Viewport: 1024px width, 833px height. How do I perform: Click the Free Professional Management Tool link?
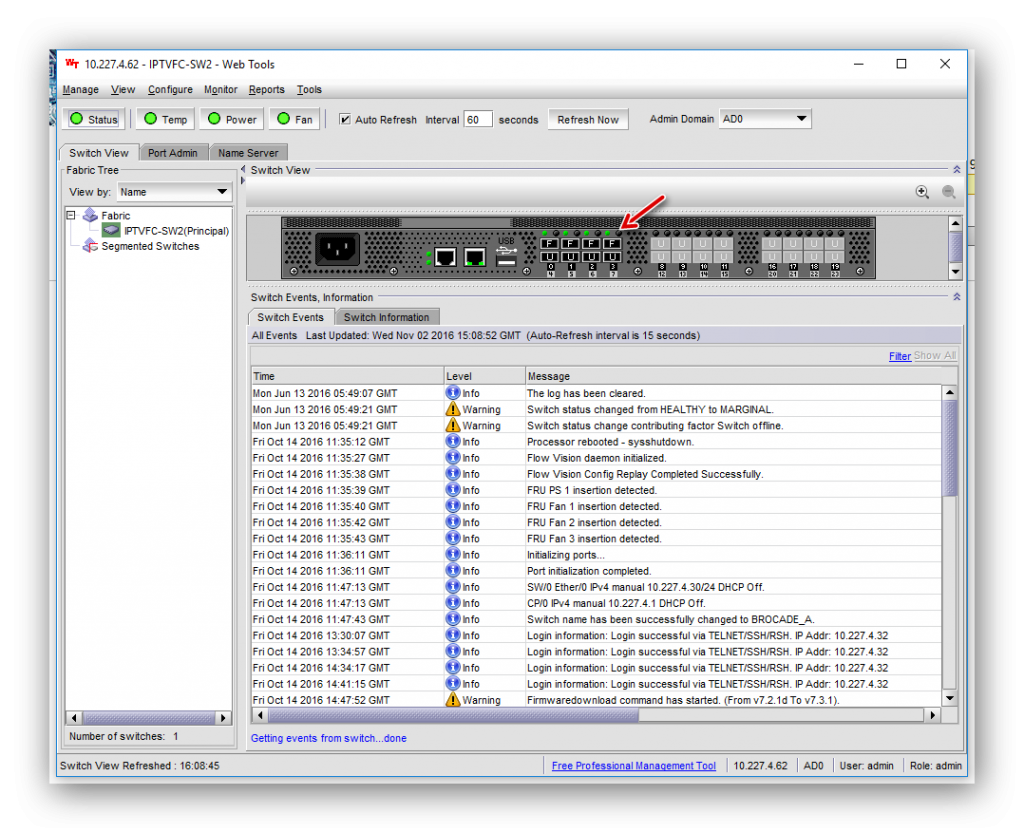click(634, 765)
